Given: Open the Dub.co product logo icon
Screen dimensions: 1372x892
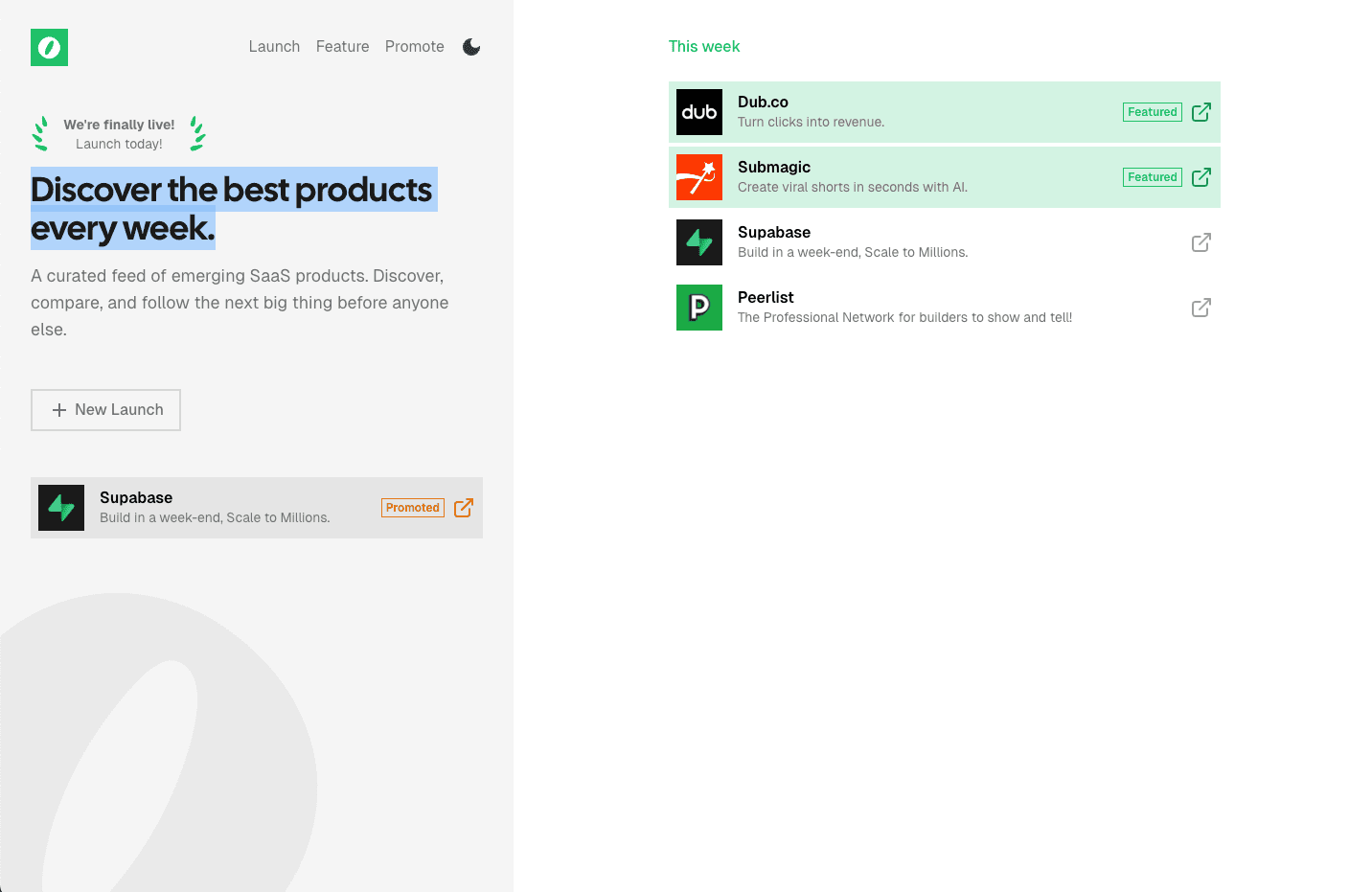Looking at the screenshot, I should point(699,112).
